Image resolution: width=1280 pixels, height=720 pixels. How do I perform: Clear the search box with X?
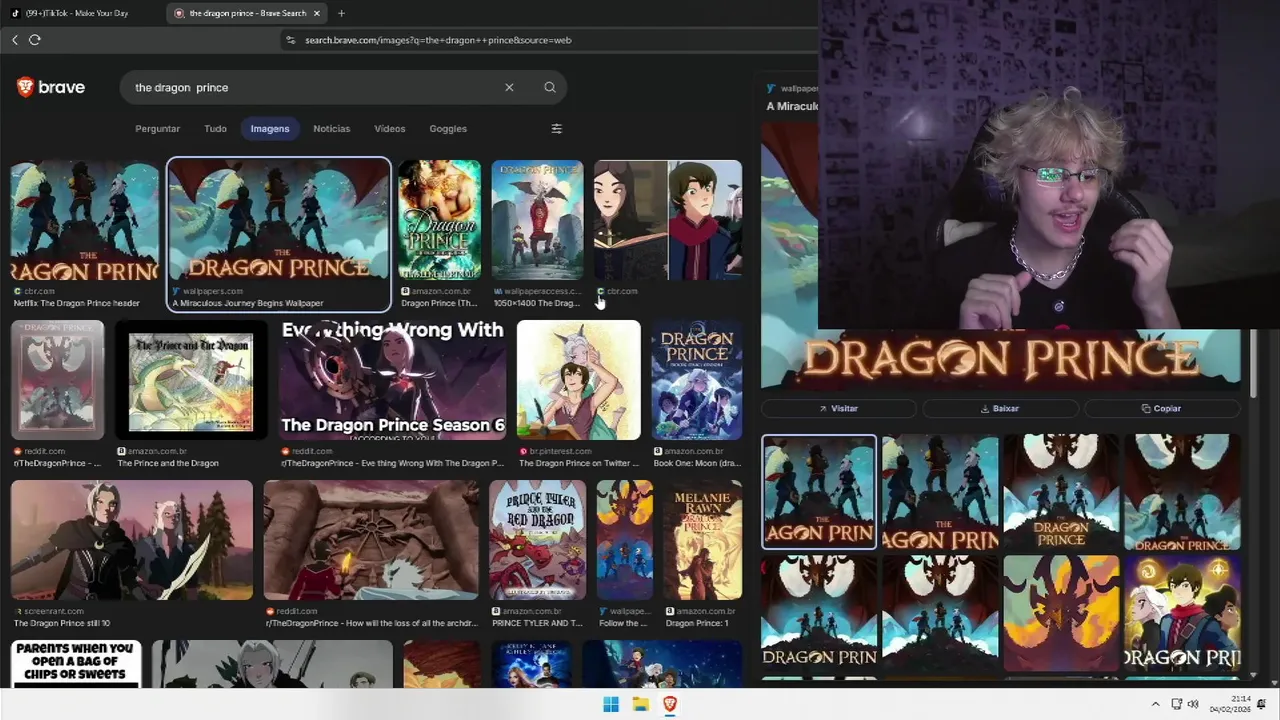[509, 87]
